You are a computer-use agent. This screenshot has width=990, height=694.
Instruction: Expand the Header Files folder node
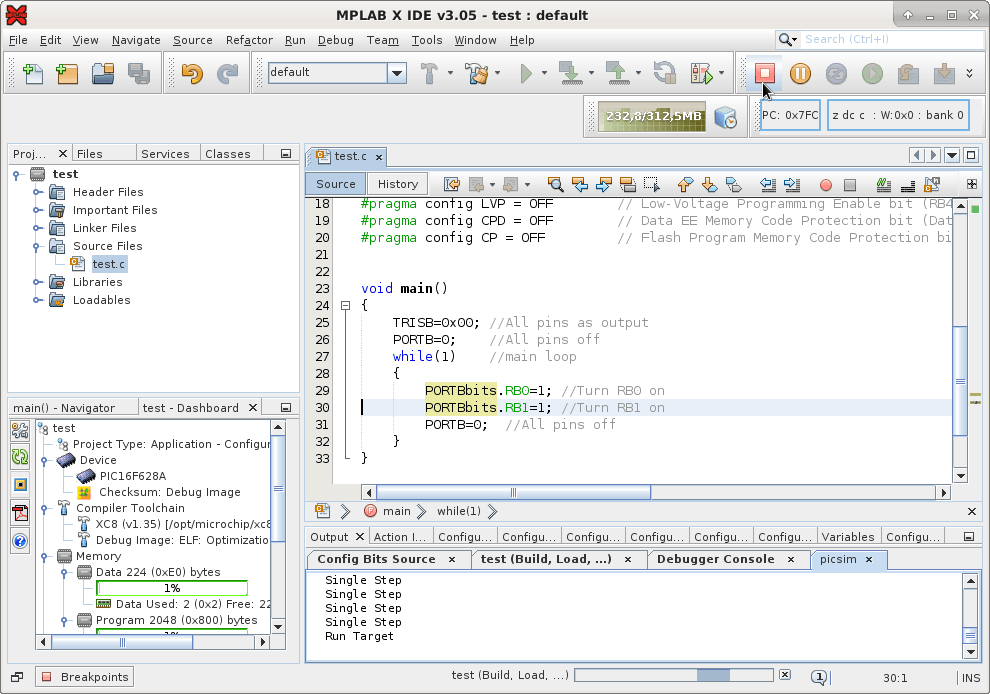38,192
